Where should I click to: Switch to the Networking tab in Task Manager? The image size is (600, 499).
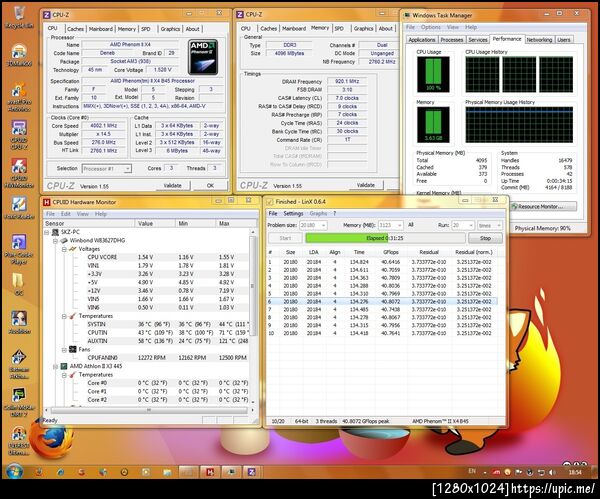click(539, 40)
